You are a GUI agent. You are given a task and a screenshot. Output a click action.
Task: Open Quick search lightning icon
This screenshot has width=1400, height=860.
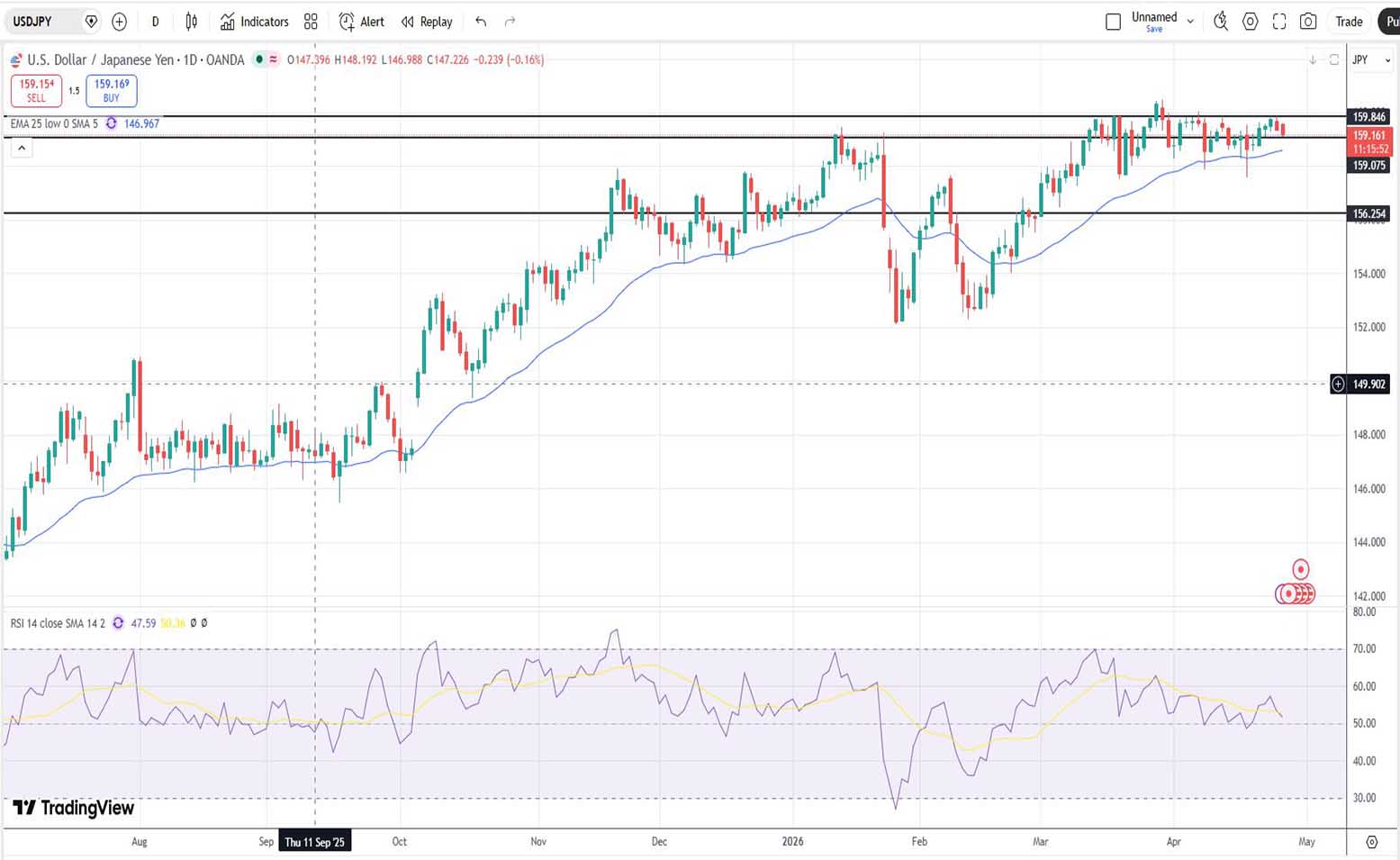point(1221,22)
